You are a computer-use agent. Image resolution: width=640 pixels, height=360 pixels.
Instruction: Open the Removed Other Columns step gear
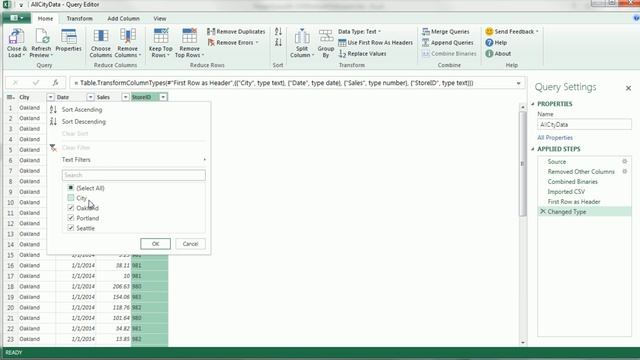(624, 171)
